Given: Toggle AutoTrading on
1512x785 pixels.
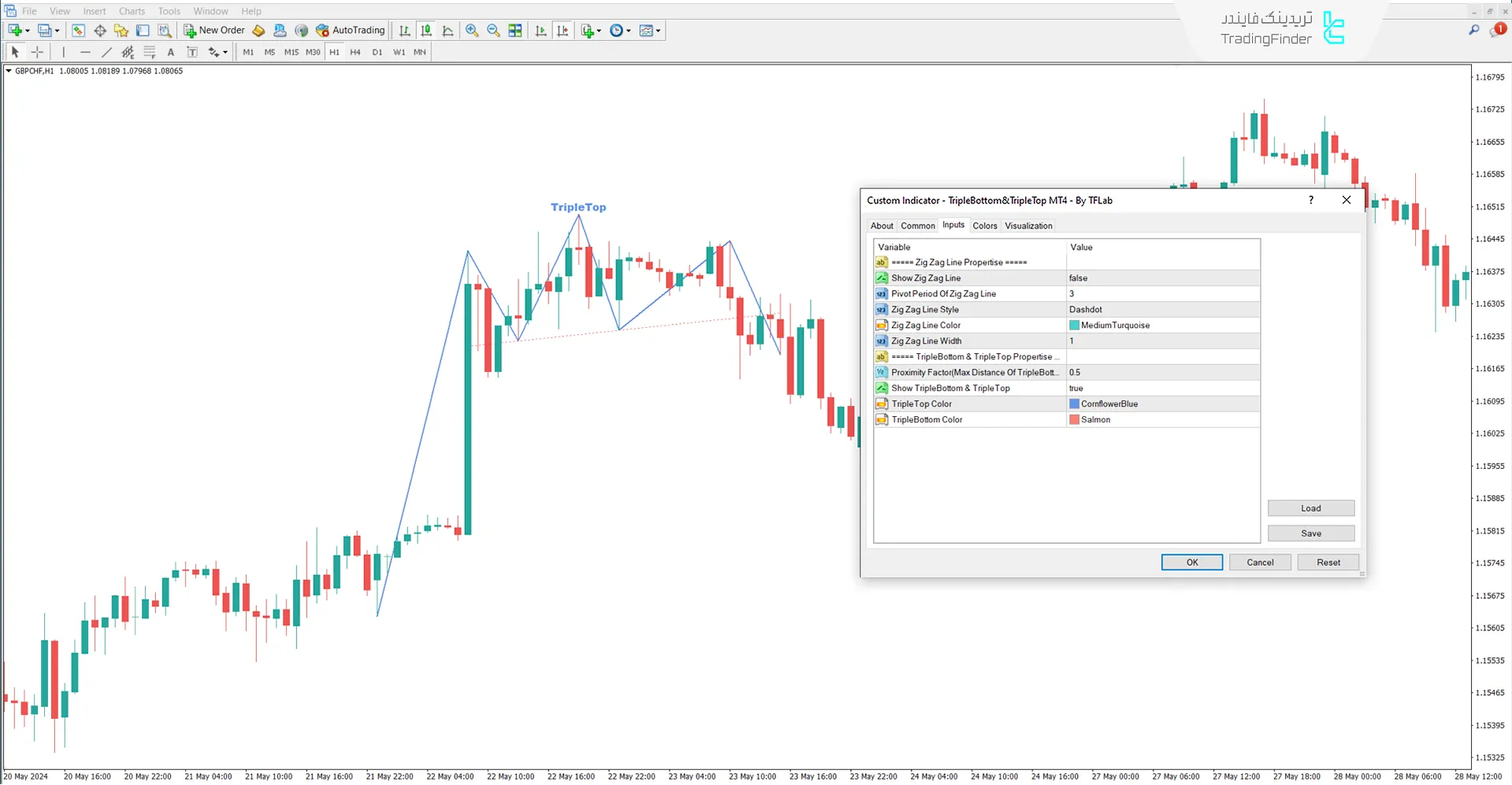Looking at the screenshot, I should click(x=351, y=30).
